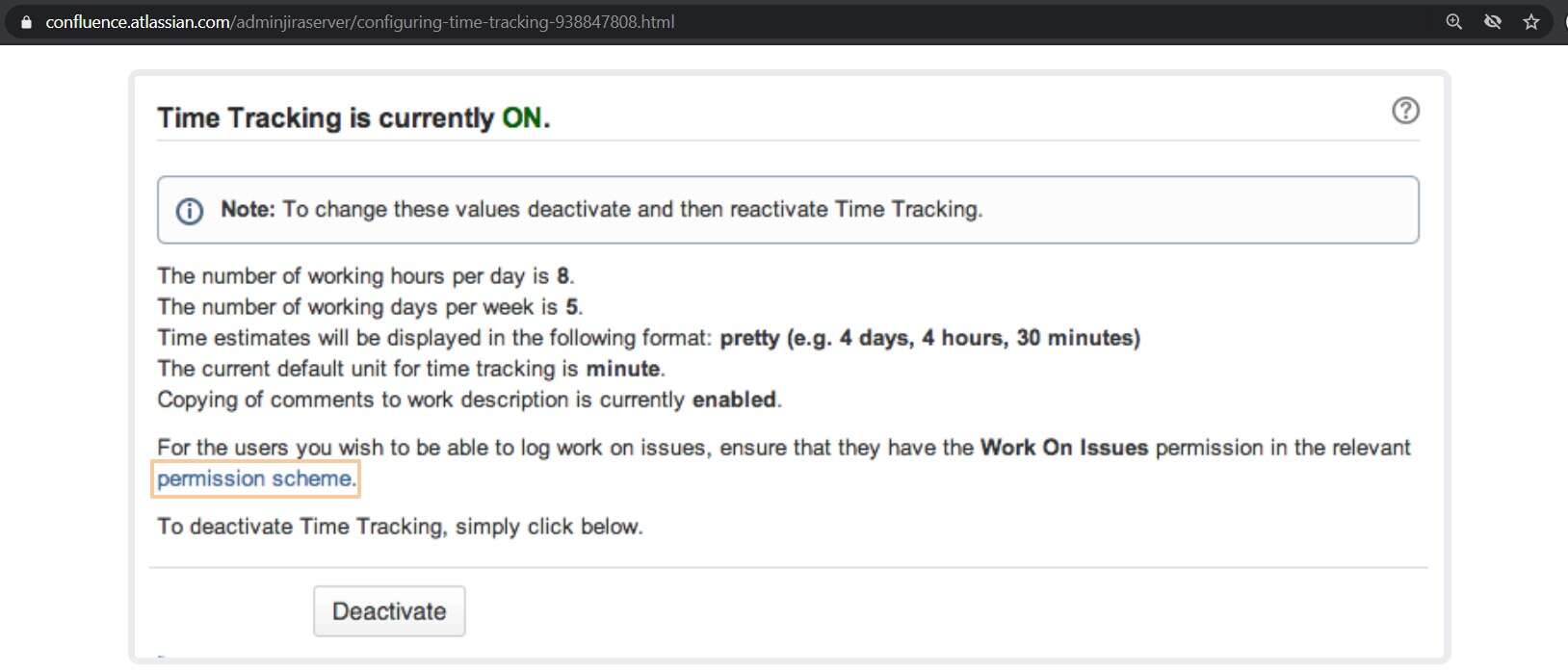
Task: Click the default unit 'minute' text
Action: [623, 369]
